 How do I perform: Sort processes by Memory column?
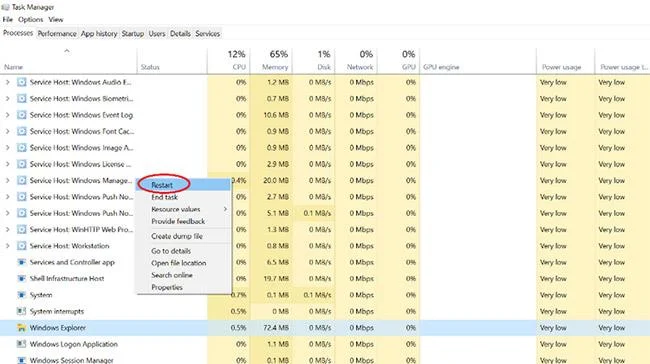click(x=271, y=61)
